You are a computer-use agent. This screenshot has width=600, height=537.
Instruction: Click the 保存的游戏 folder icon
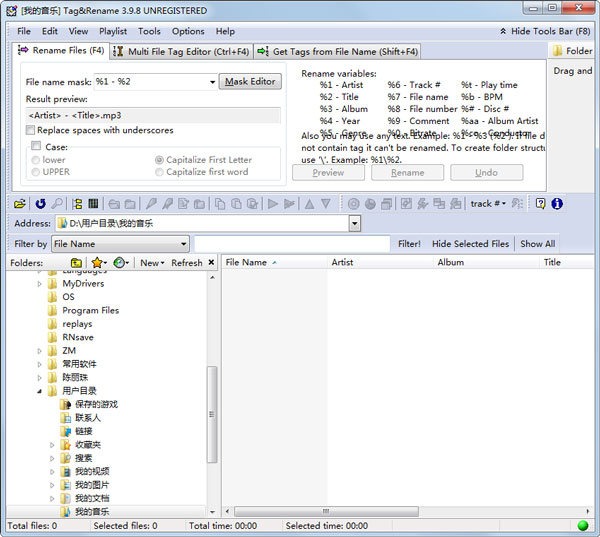click(x=65, y=404)
